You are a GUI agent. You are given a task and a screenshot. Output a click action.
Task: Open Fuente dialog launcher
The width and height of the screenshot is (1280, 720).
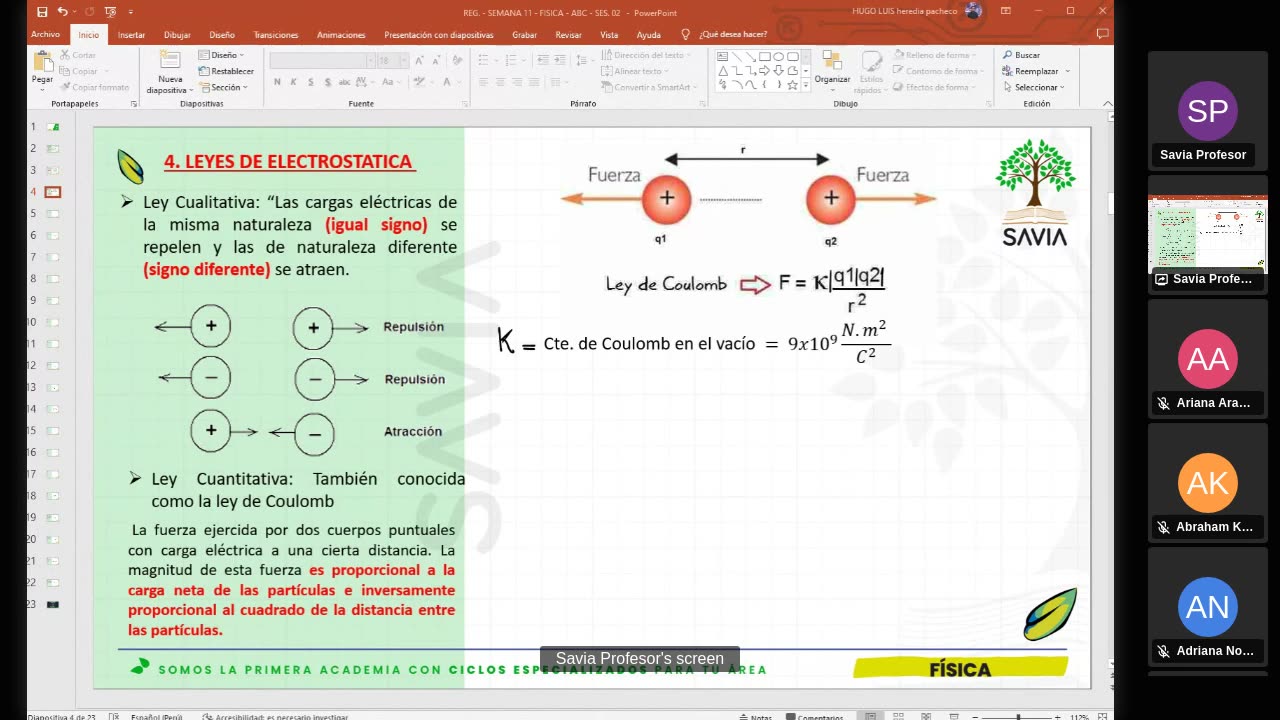(x=465, y=104)
